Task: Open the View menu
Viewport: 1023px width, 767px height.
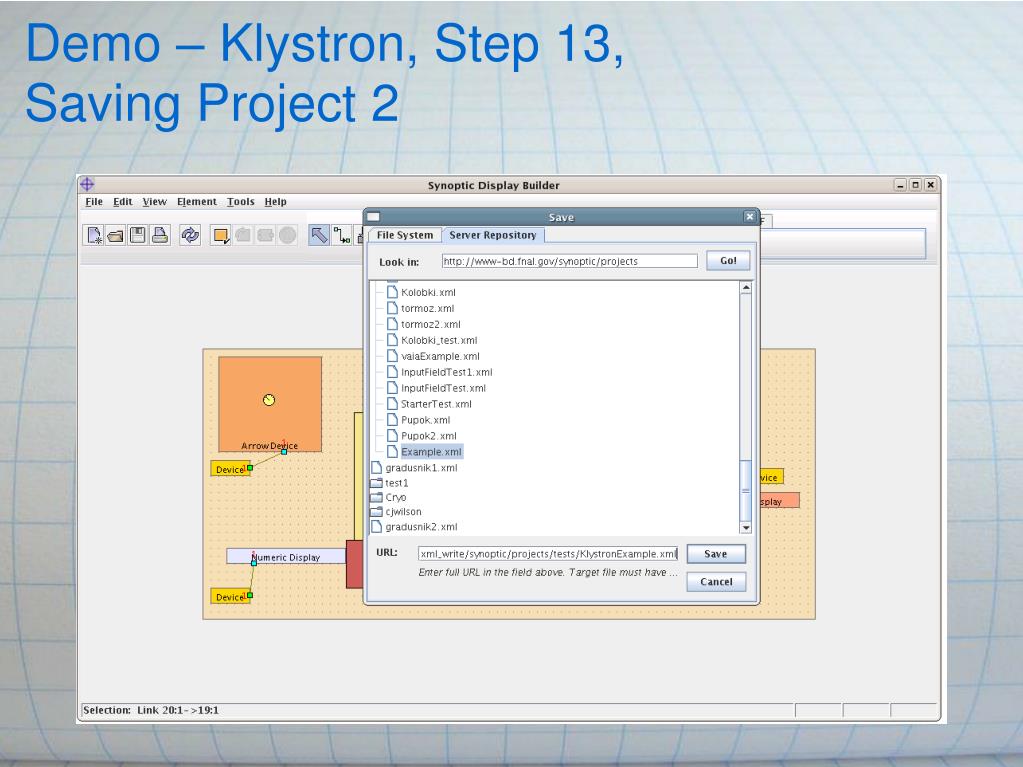Action: 155,202
